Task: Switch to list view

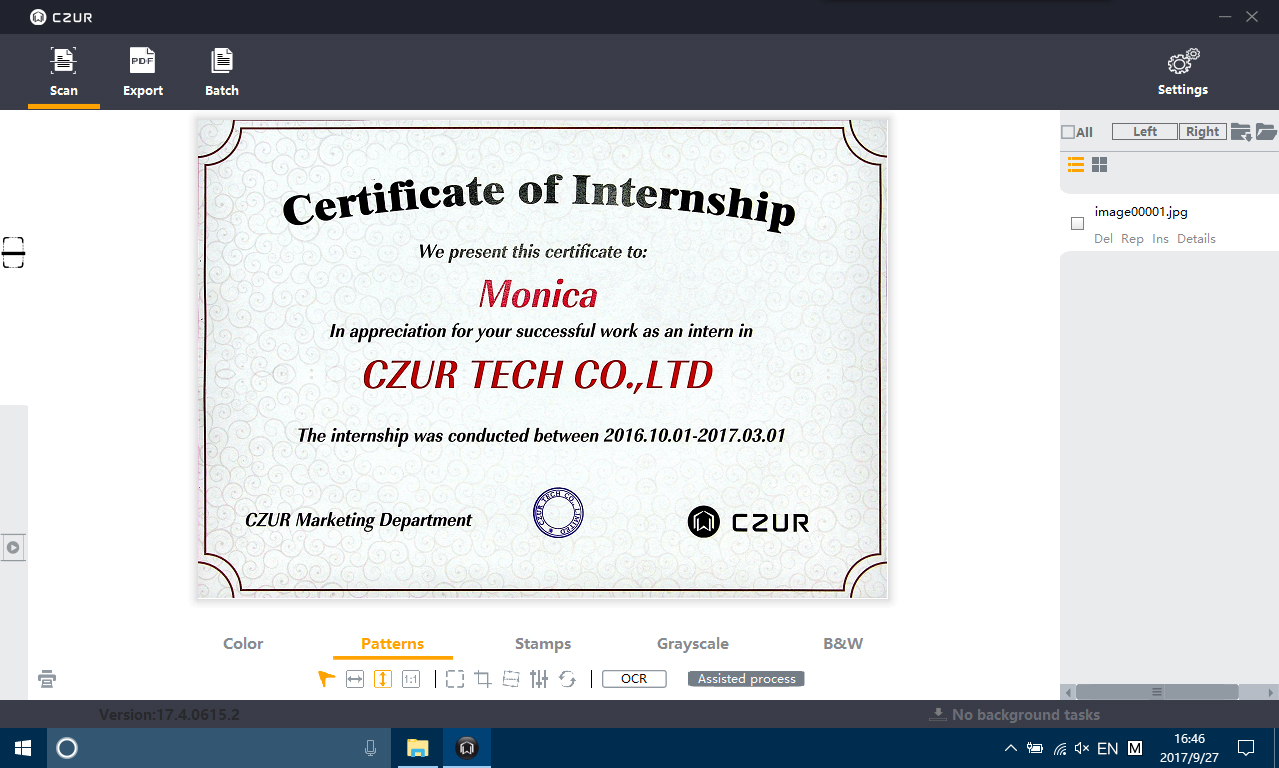Action: coord(1076,165)
